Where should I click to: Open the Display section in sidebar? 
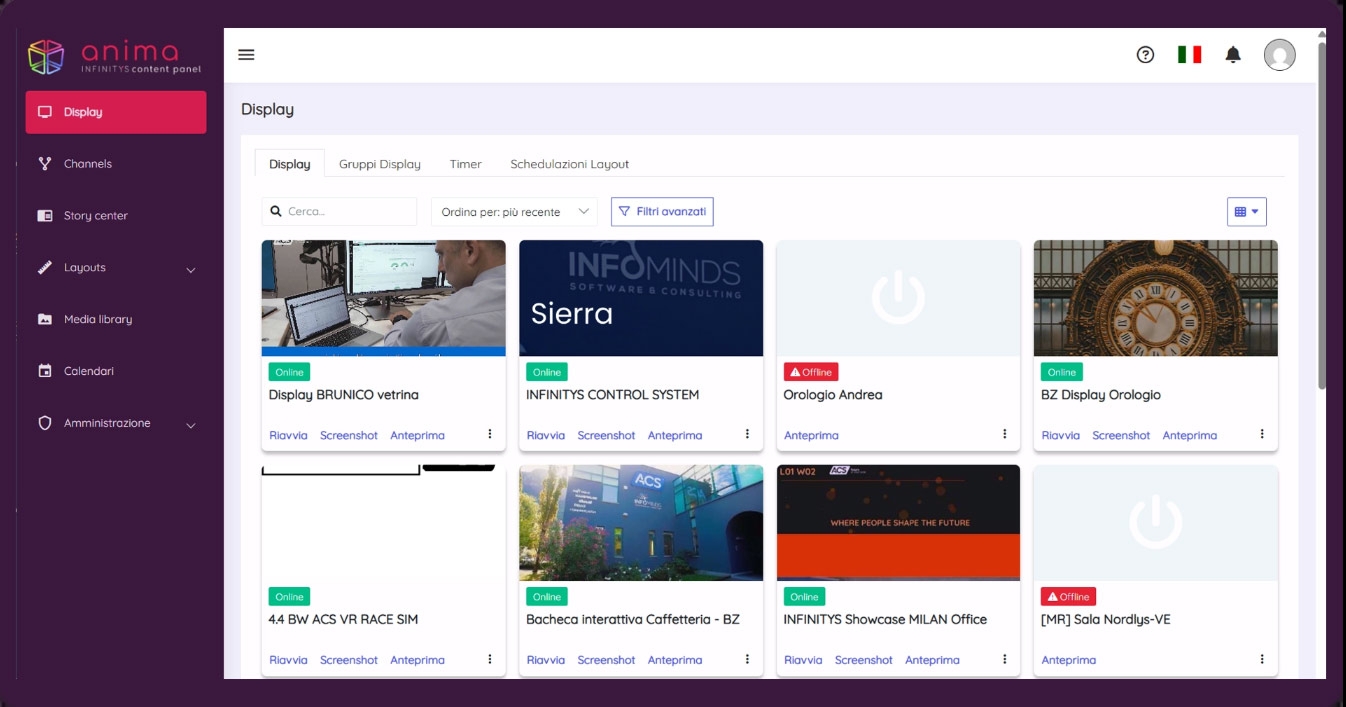pyautogui.click(x=116, y=112)
